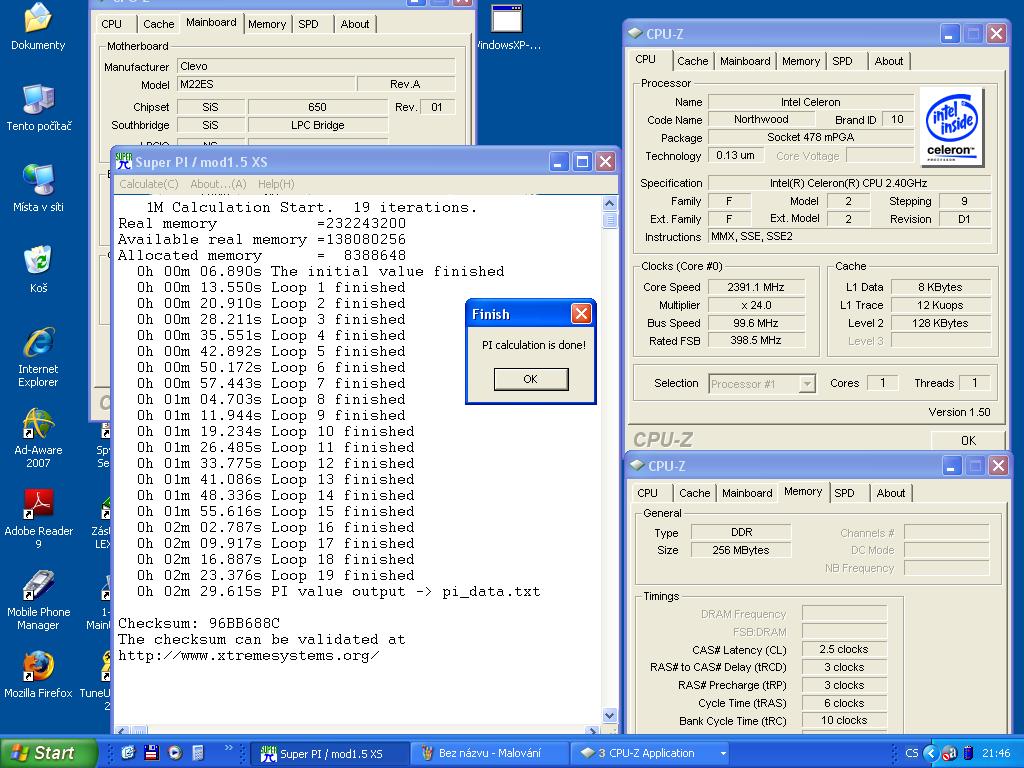Open the Calculate(C) menu in Super PI
The image size is (1024, 768).
point(148,184)
